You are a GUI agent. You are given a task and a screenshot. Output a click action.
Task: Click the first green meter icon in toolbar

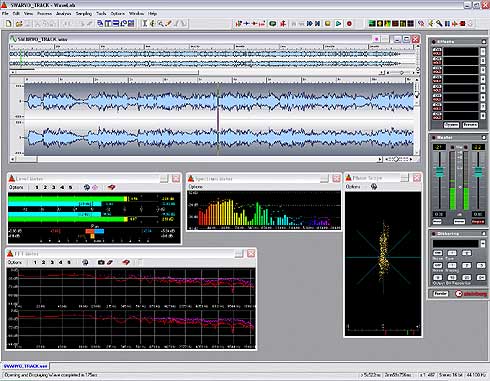pyautogui.click(x=372, y=24)
